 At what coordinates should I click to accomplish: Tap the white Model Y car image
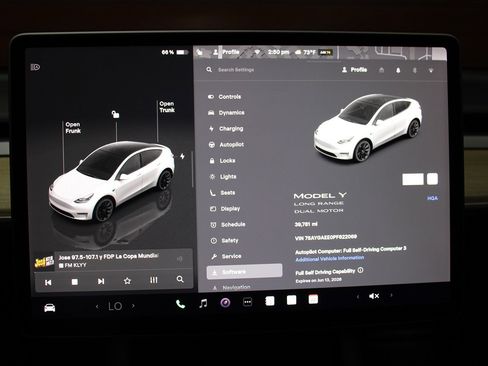(x=368, y=128)
